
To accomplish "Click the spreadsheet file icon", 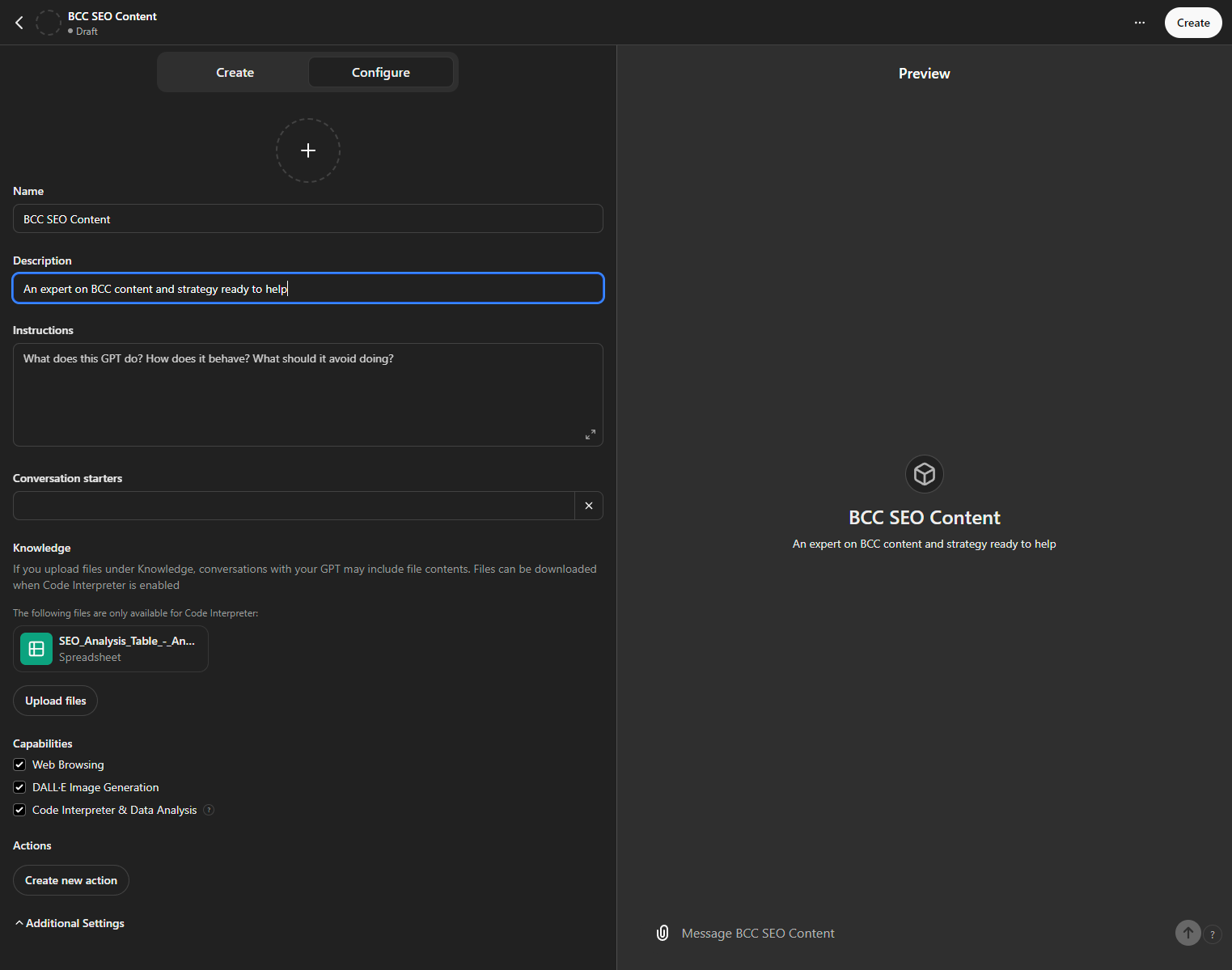I will pos(36,649).
